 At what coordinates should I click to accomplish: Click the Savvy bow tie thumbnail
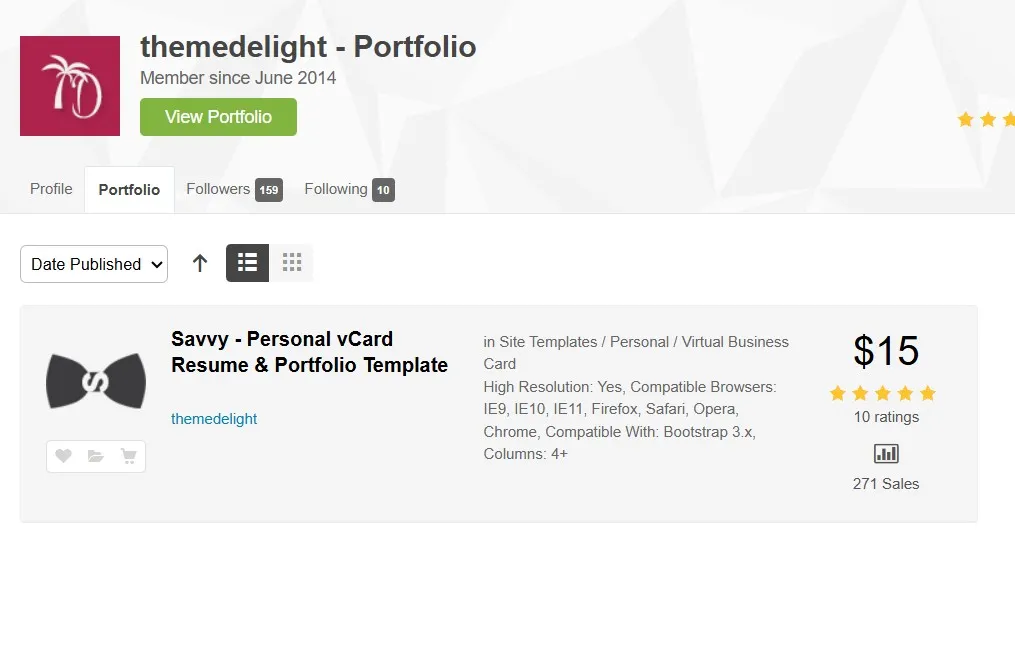96,381
